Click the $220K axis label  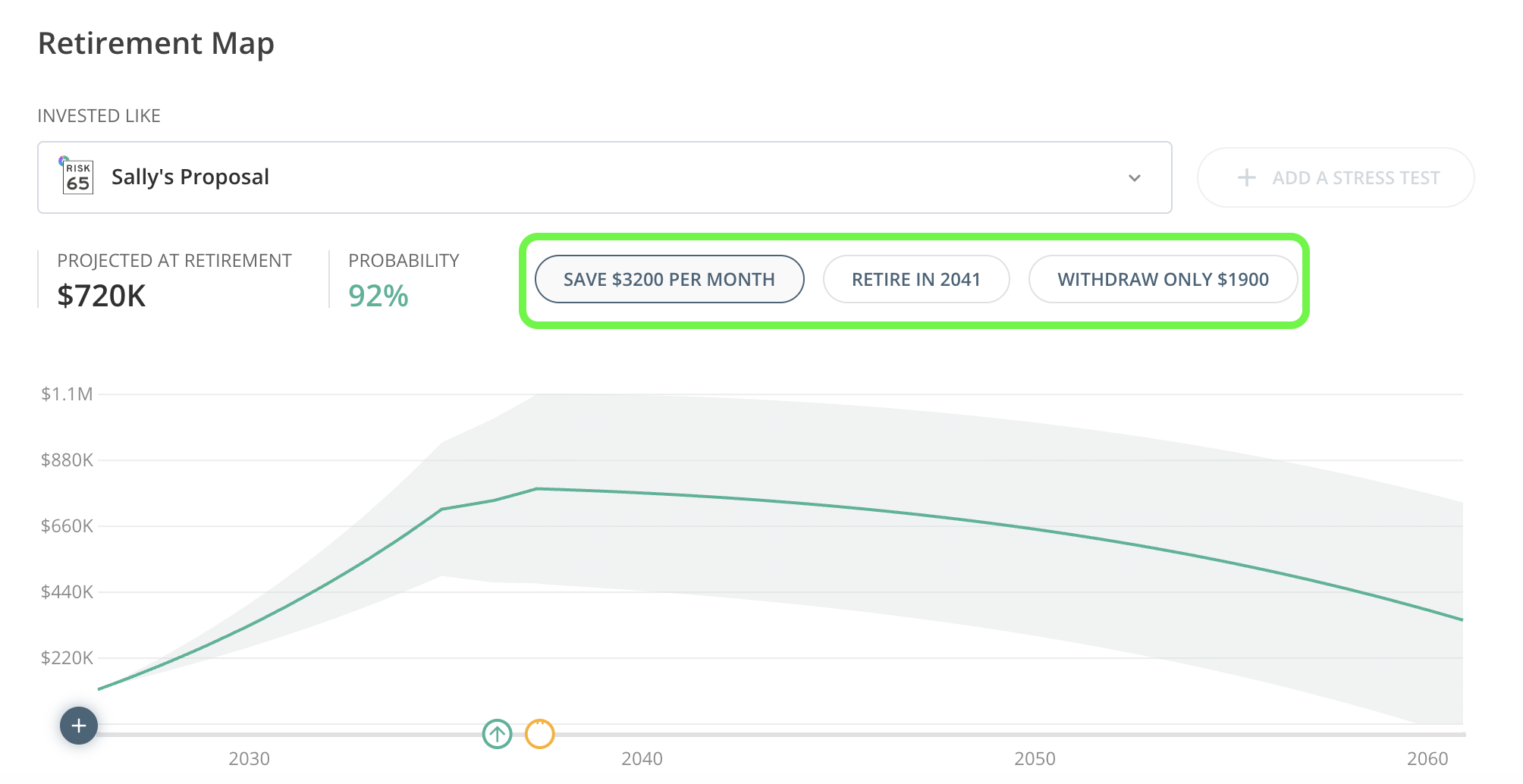67,658
